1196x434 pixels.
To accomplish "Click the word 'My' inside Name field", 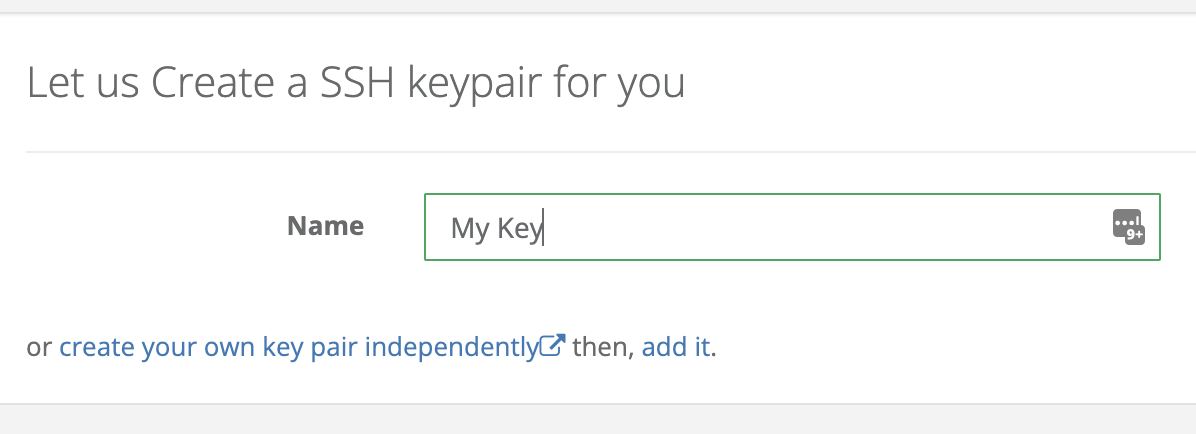I will pyautogui.click(x=470, y=228).
